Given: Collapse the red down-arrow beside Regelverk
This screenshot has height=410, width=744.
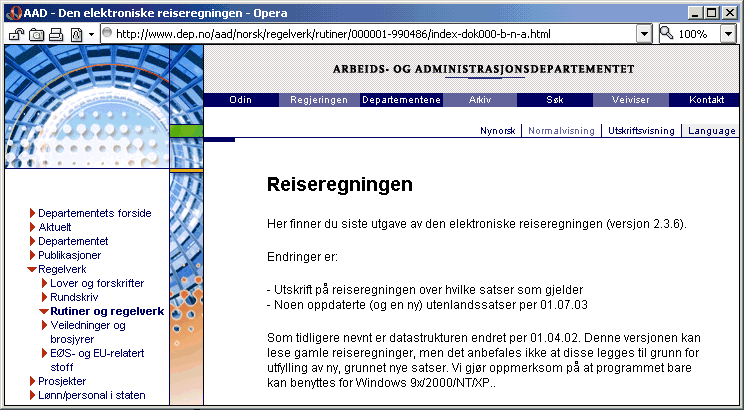Looking at the screenshot, I should pos(32,270).
